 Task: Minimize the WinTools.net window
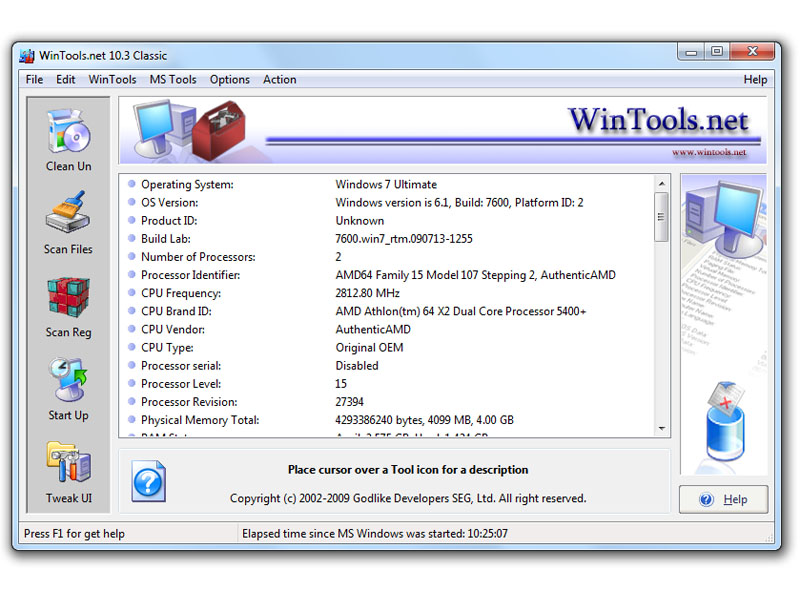click(x=691, y=52)
